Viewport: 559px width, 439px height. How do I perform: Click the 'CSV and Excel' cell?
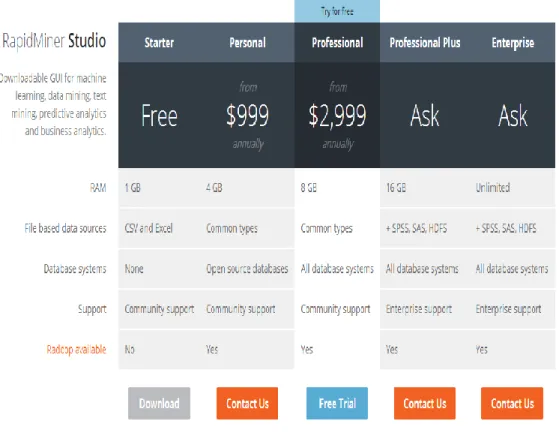[148, 228]
